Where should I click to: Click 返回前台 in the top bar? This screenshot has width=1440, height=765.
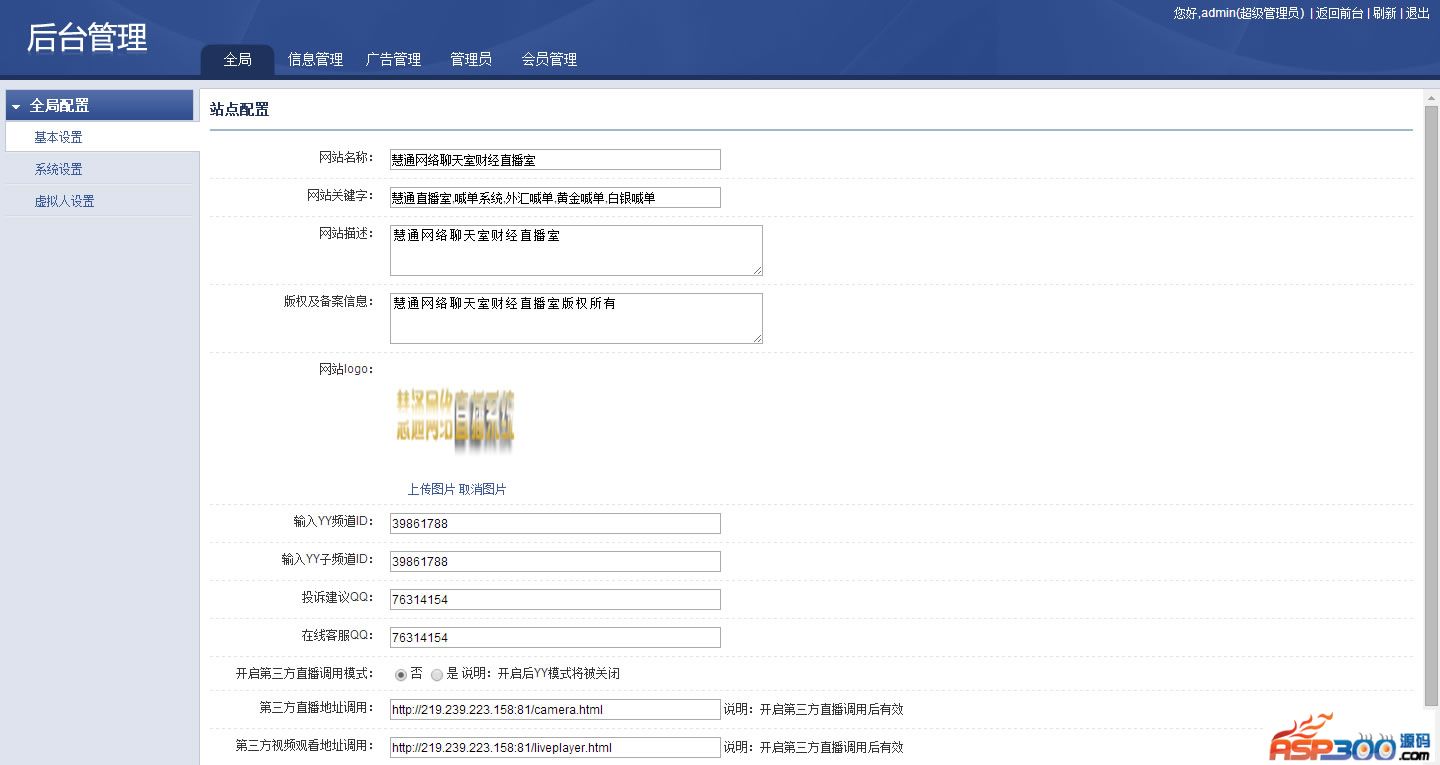pyautogui.click(x=1339, y=13)
